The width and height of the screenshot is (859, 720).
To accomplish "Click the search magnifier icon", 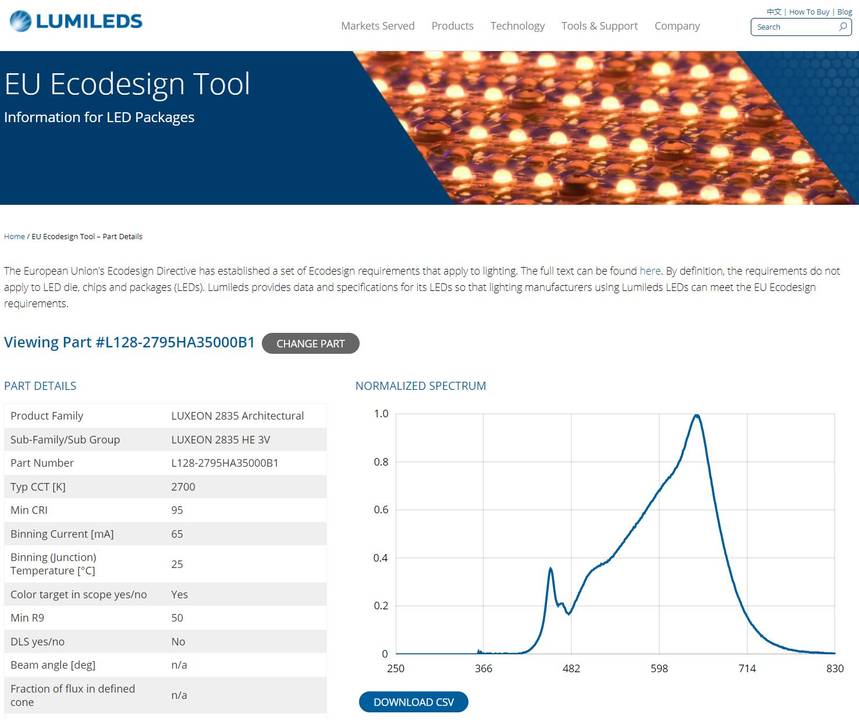I will click(x=843, y=26).
